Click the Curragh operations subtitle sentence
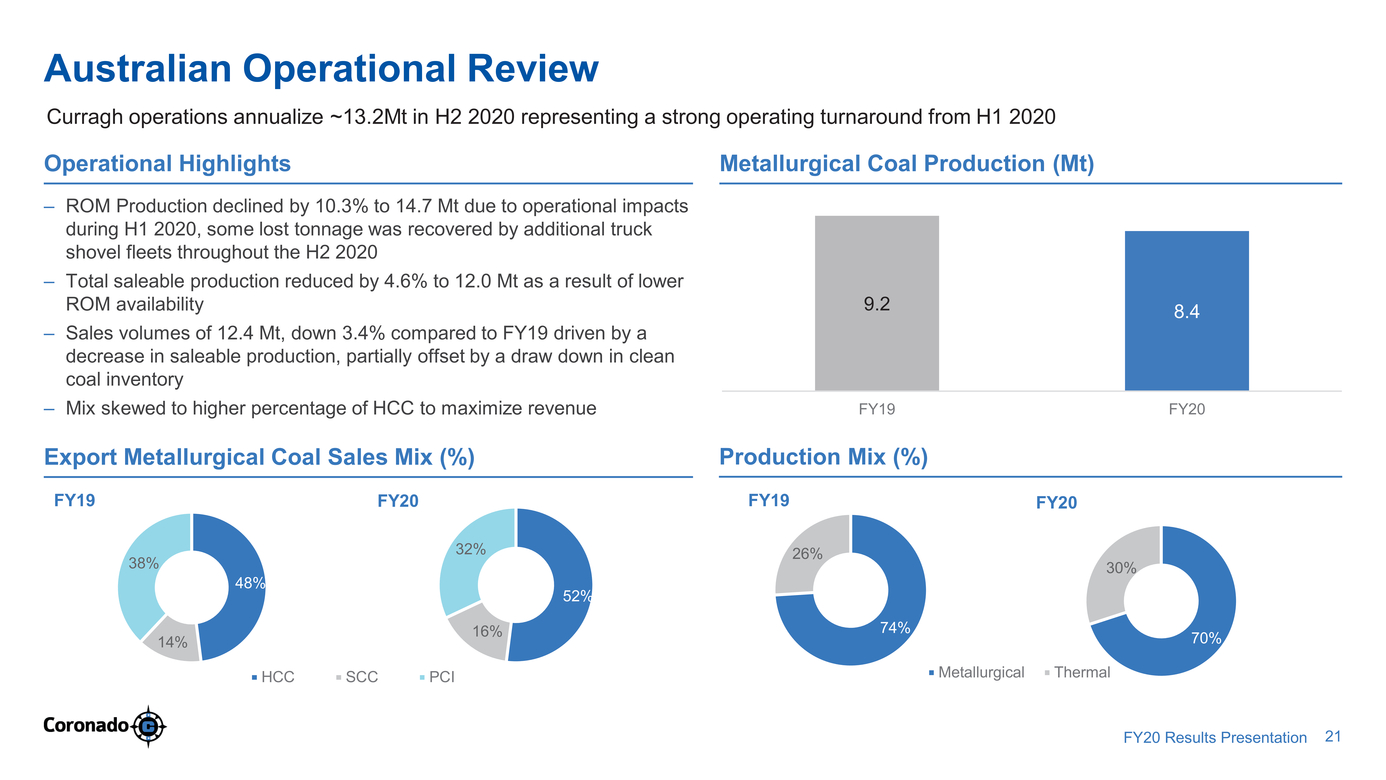 [x=552, y=118]
